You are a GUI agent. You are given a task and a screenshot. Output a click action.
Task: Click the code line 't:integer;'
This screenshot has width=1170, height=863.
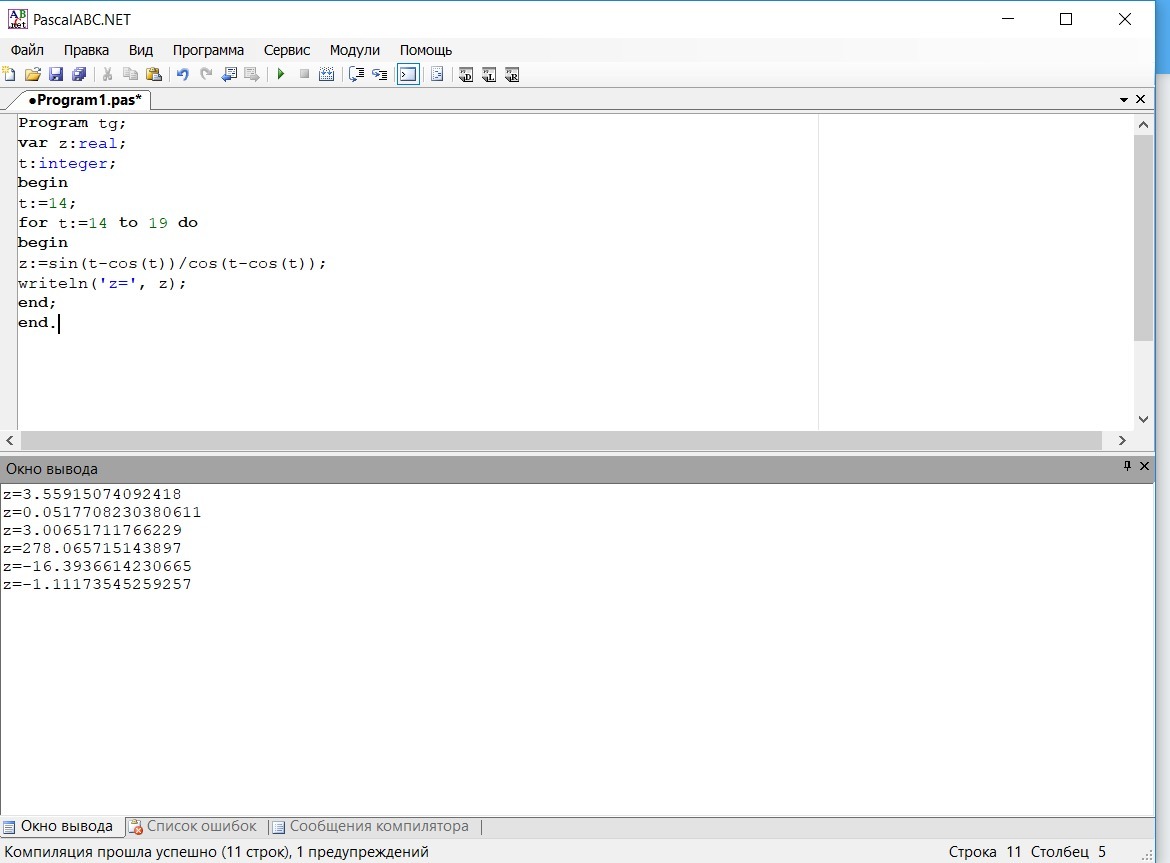click(67, 163)
